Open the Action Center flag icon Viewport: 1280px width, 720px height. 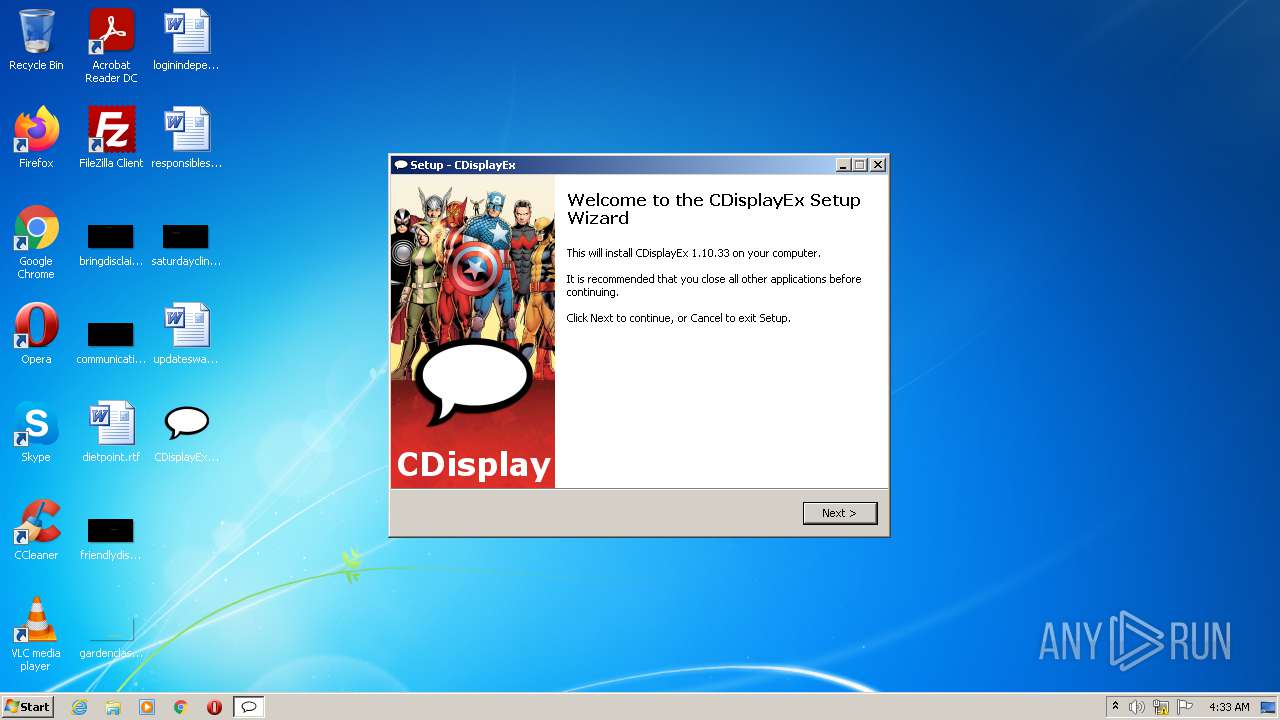tap(1185, 707)
